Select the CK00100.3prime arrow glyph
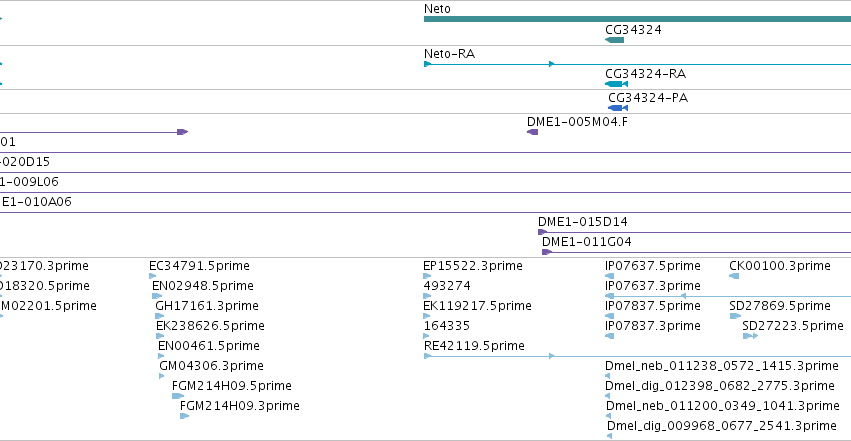Screen dimensions: 851x441 pyautogui.click(x=734, y=276)
